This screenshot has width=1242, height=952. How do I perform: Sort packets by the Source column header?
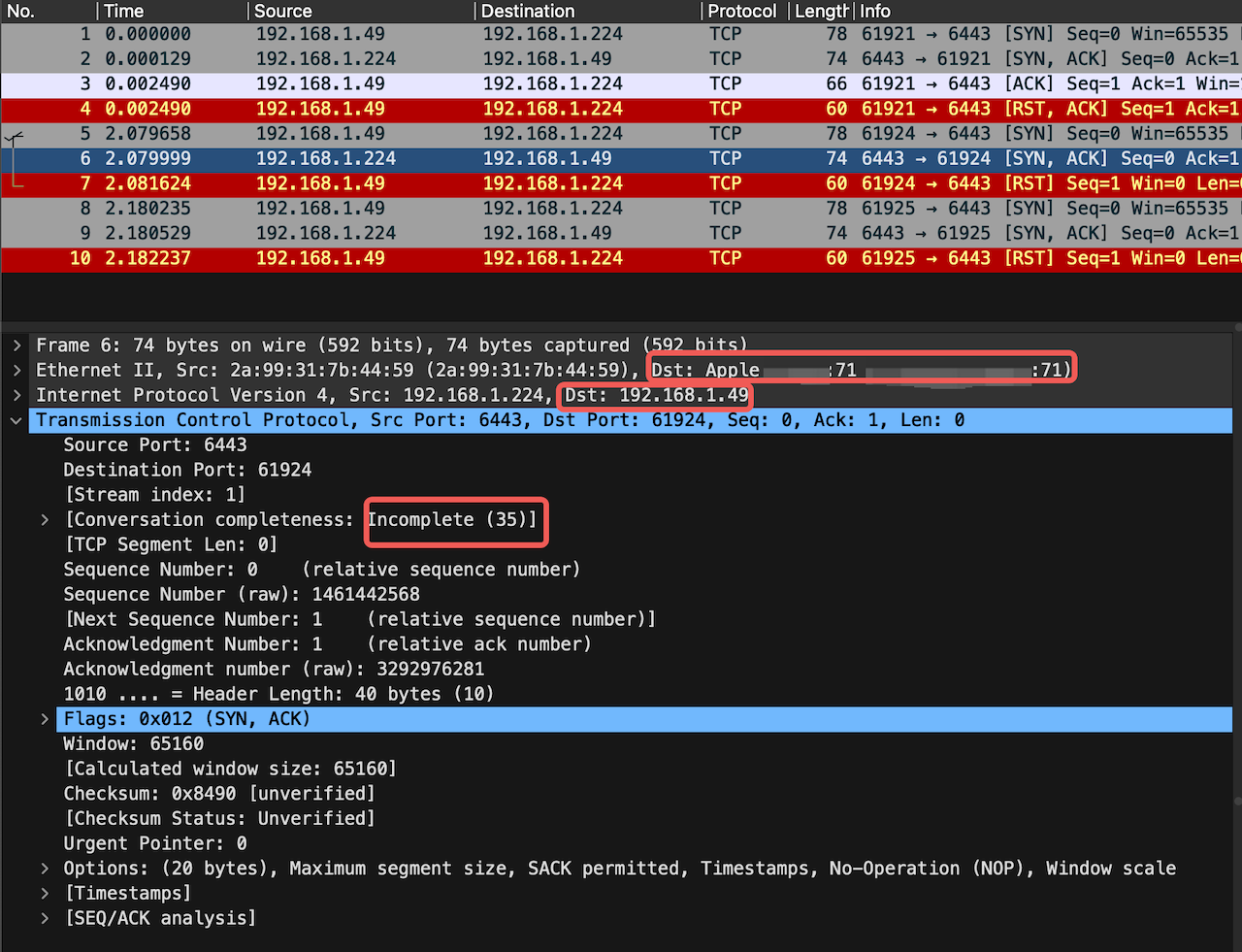(x=283, y=12)
